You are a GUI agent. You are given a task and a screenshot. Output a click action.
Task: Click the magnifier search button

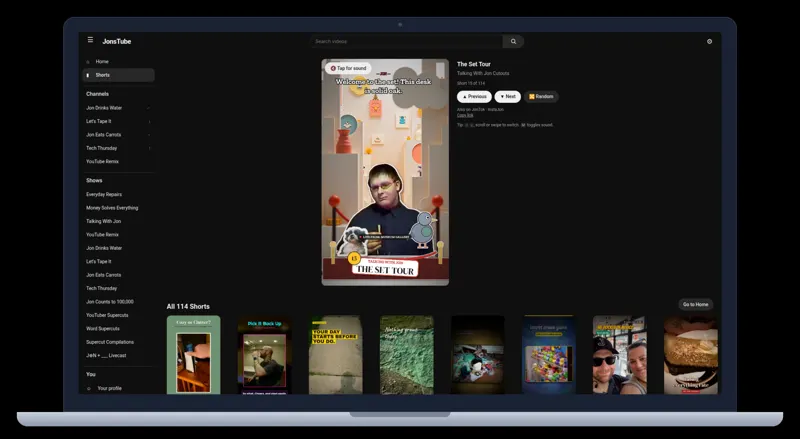tap(513, 41)
